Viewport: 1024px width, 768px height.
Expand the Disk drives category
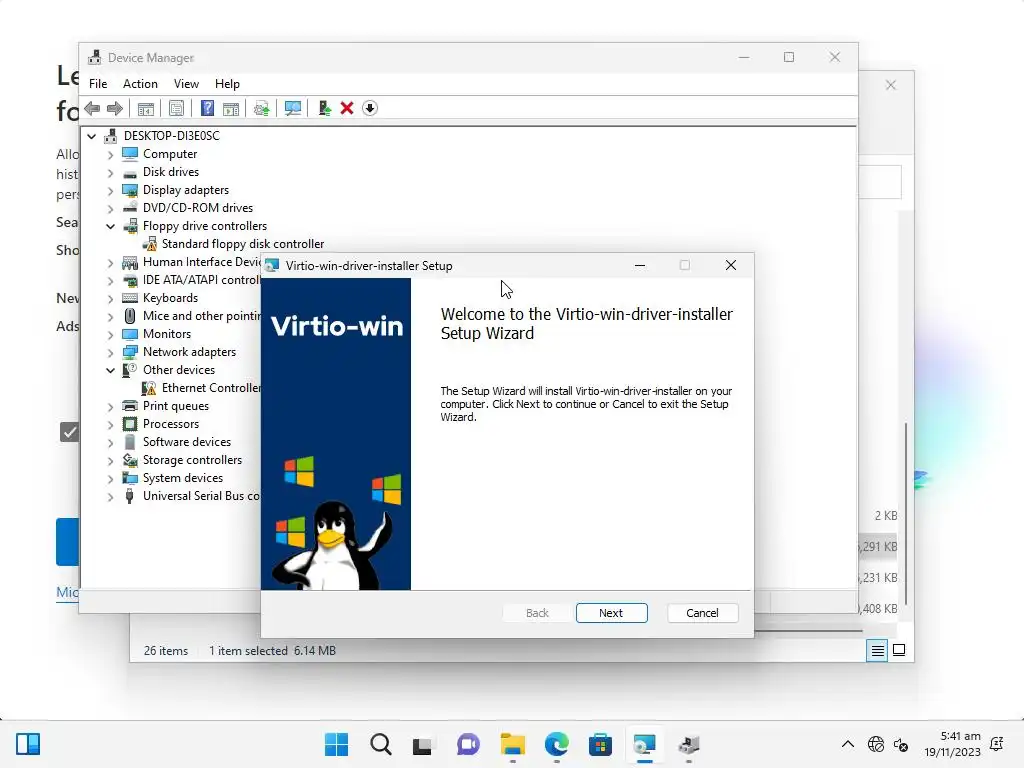tap(110, 173)
